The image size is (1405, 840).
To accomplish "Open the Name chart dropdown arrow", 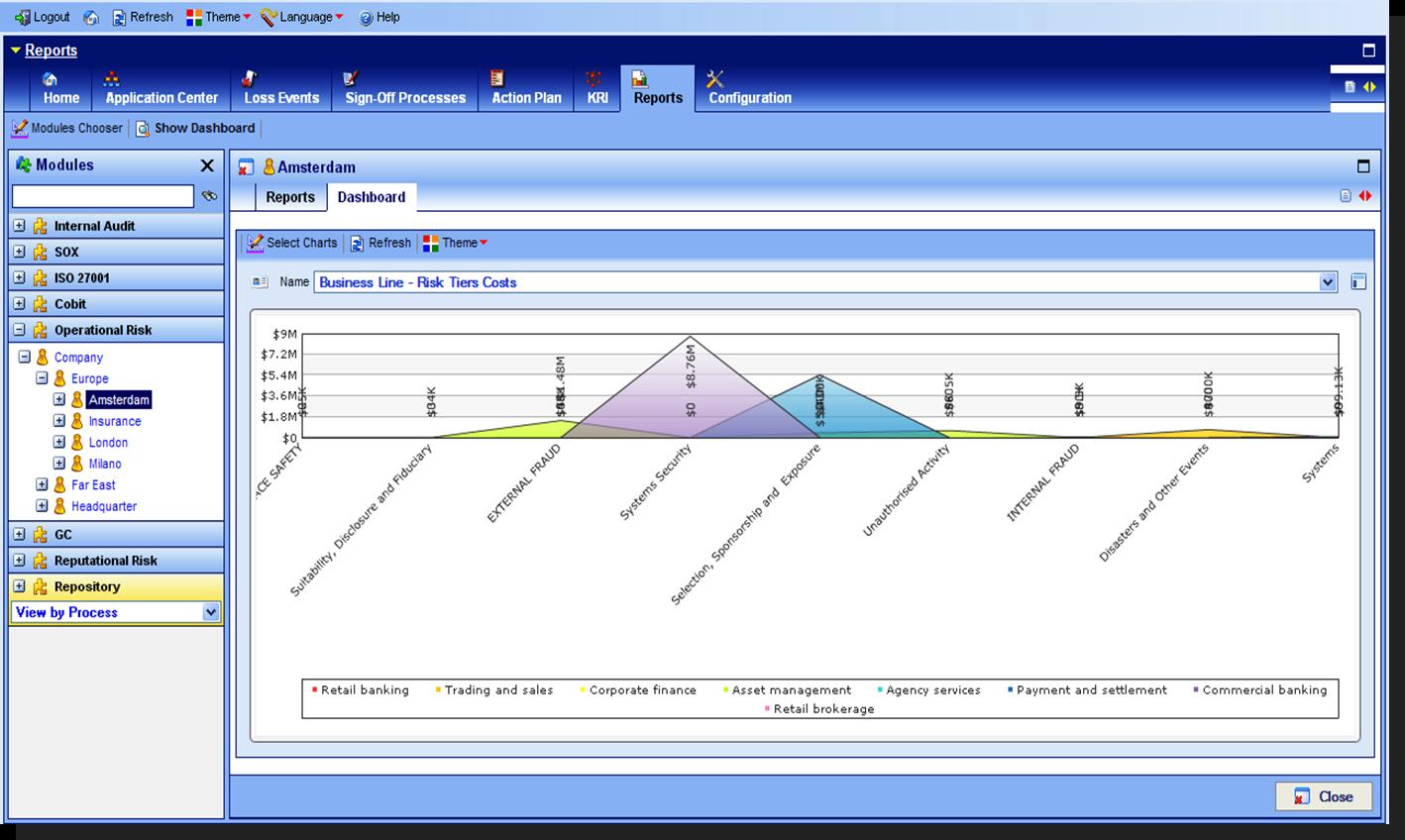I will (1328, 282).
